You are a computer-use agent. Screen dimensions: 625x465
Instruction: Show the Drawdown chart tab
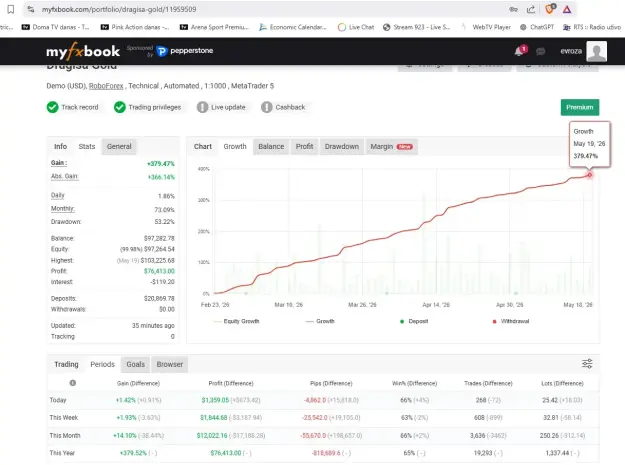coord(342,146)
